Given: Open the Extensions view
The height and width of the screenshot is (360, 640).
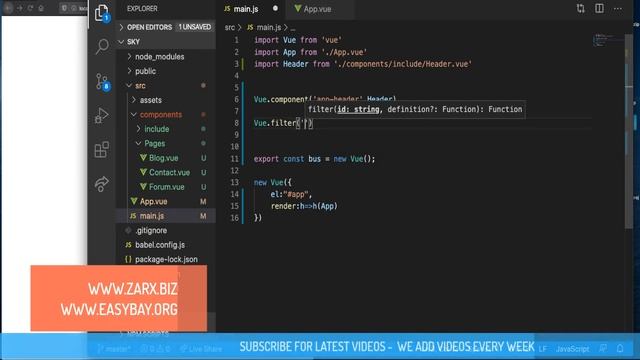Looking at the screenshot, I should click(x=102, y=149).
